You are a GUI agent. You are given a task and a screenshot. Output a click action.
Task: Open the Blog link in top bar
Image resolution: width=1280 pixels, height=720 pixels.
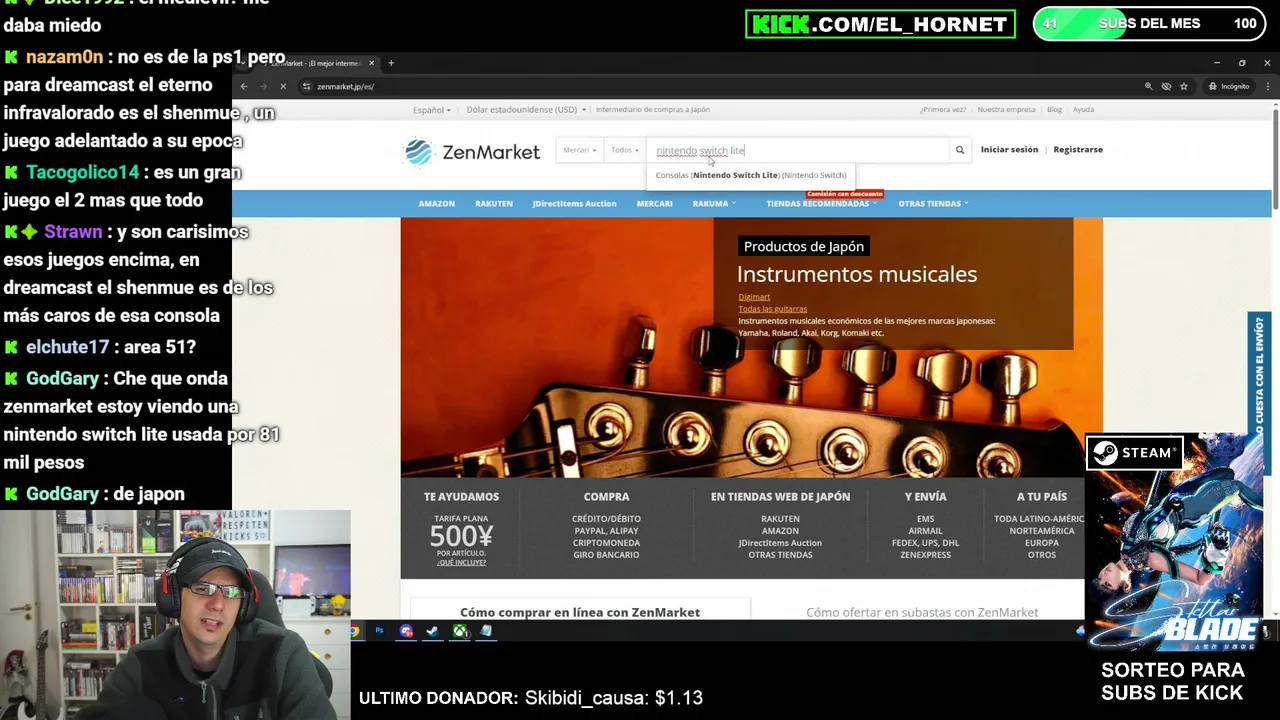coord(1054,110)
